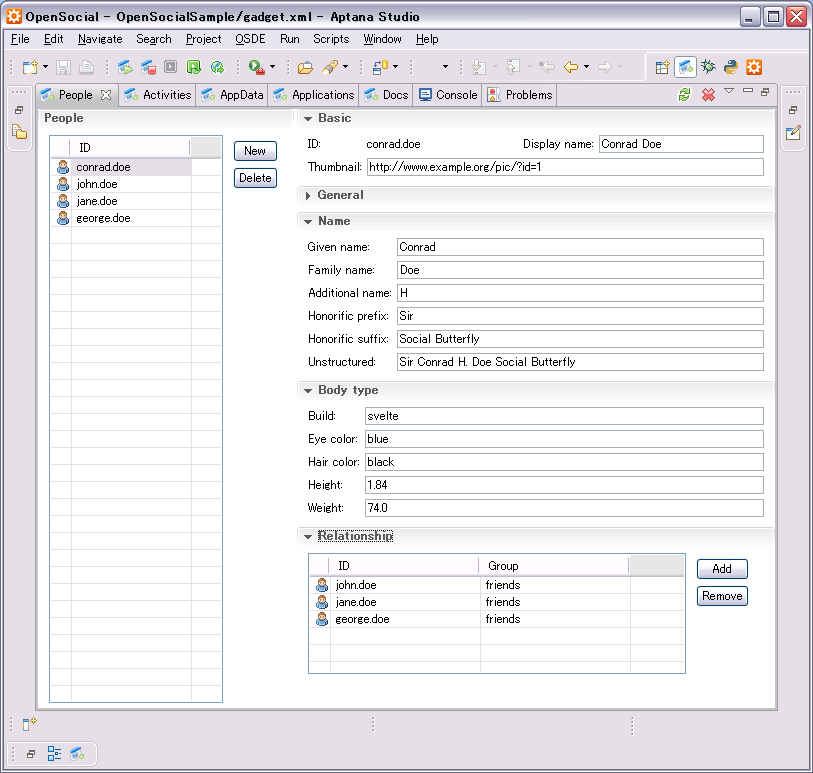Click the New wizard toolbar icon

30,67
